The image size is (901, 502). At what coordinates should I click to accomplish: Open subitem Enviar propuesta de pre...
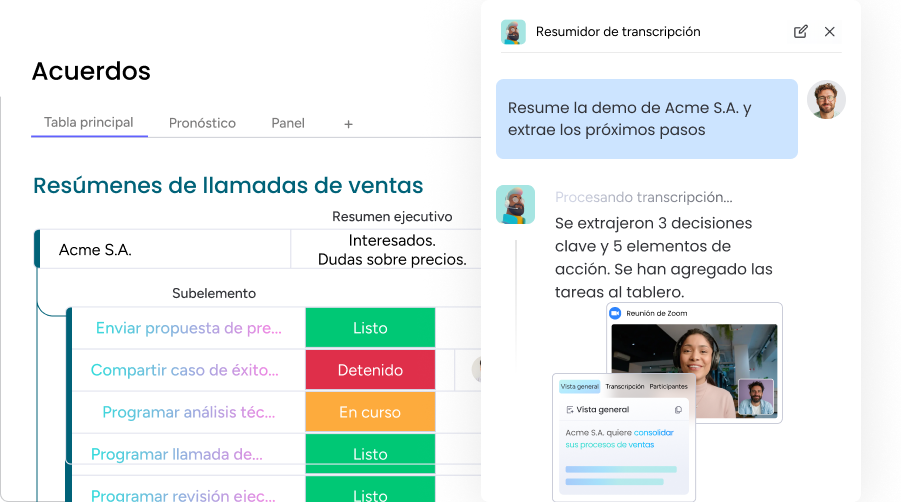click(x=188, y=328)
